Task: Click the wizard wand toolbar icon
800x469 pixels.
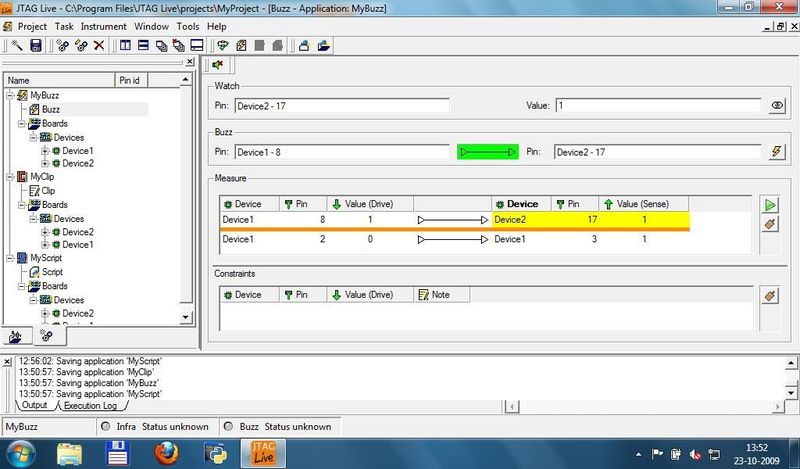Action: [x=17, y=46]
